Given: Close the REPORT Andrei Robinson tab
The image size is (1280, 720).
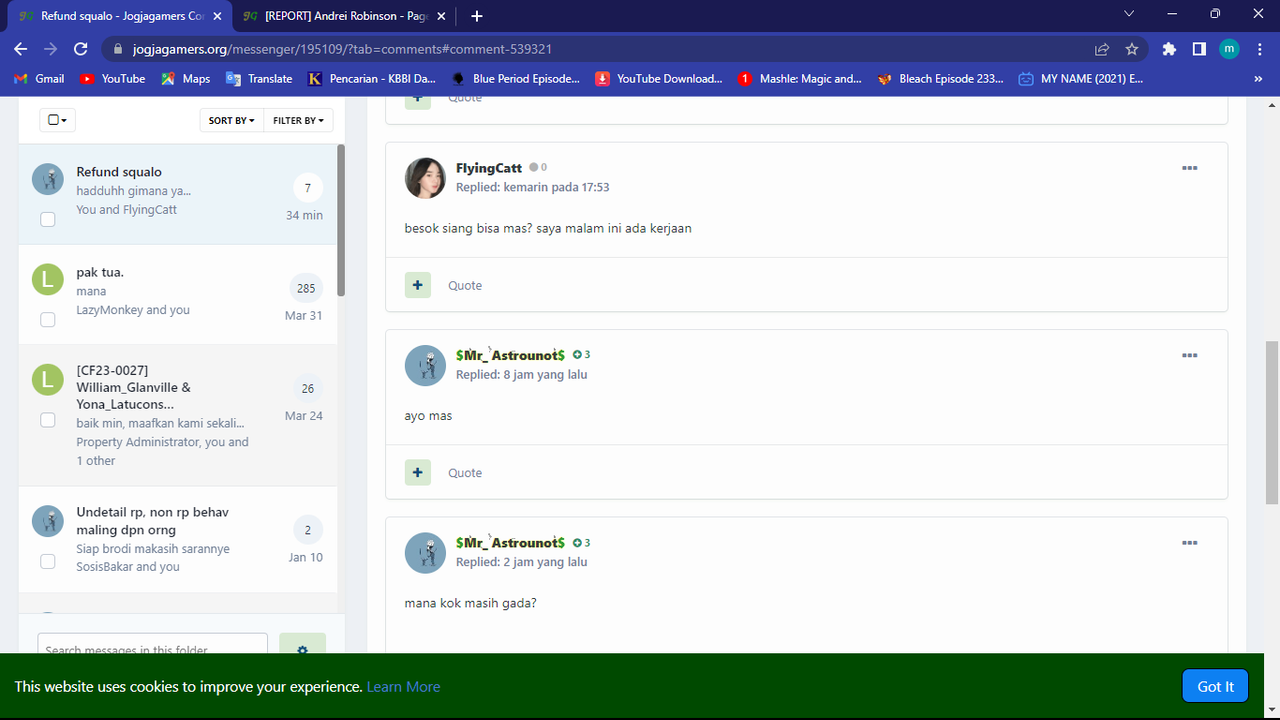Looking at the screenshot, I should click(441, 16).
